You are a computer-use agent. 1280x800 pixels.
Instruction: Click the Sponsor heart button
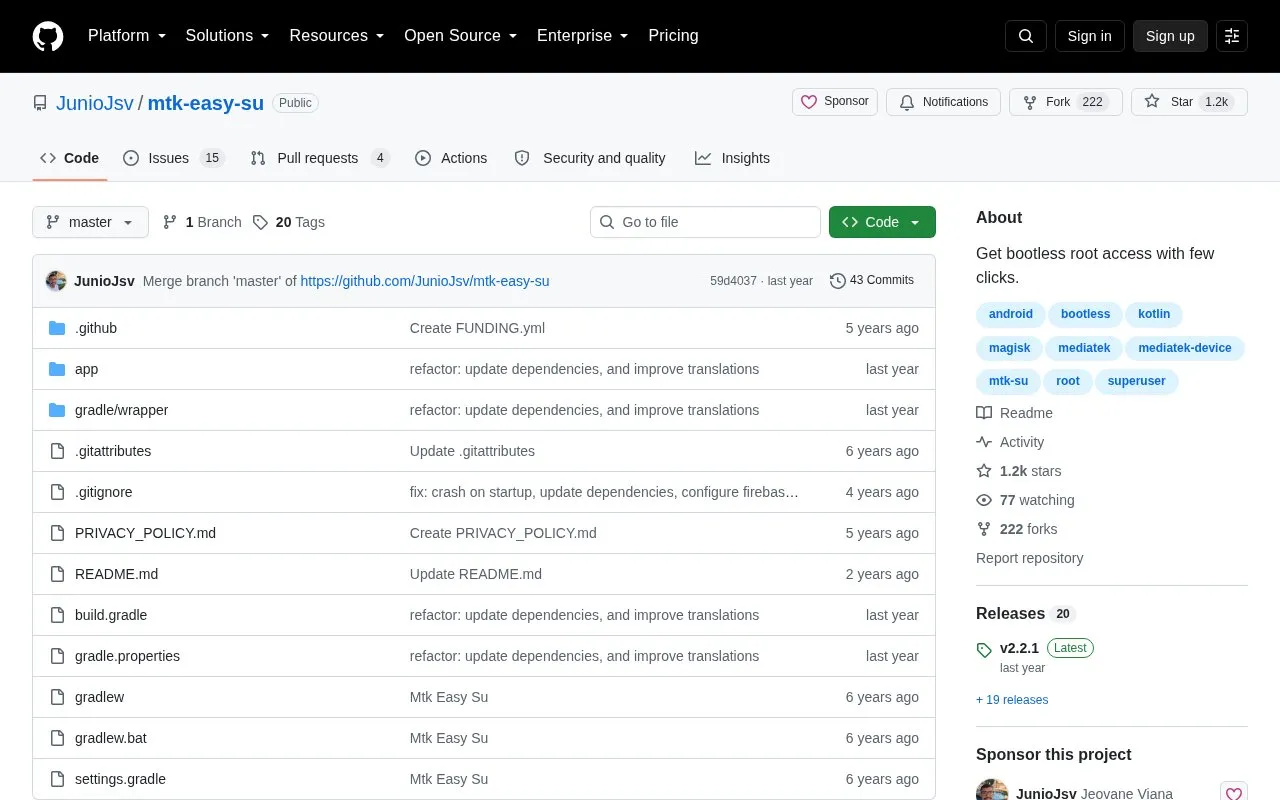pyautogui.click(x=835, y=102)
